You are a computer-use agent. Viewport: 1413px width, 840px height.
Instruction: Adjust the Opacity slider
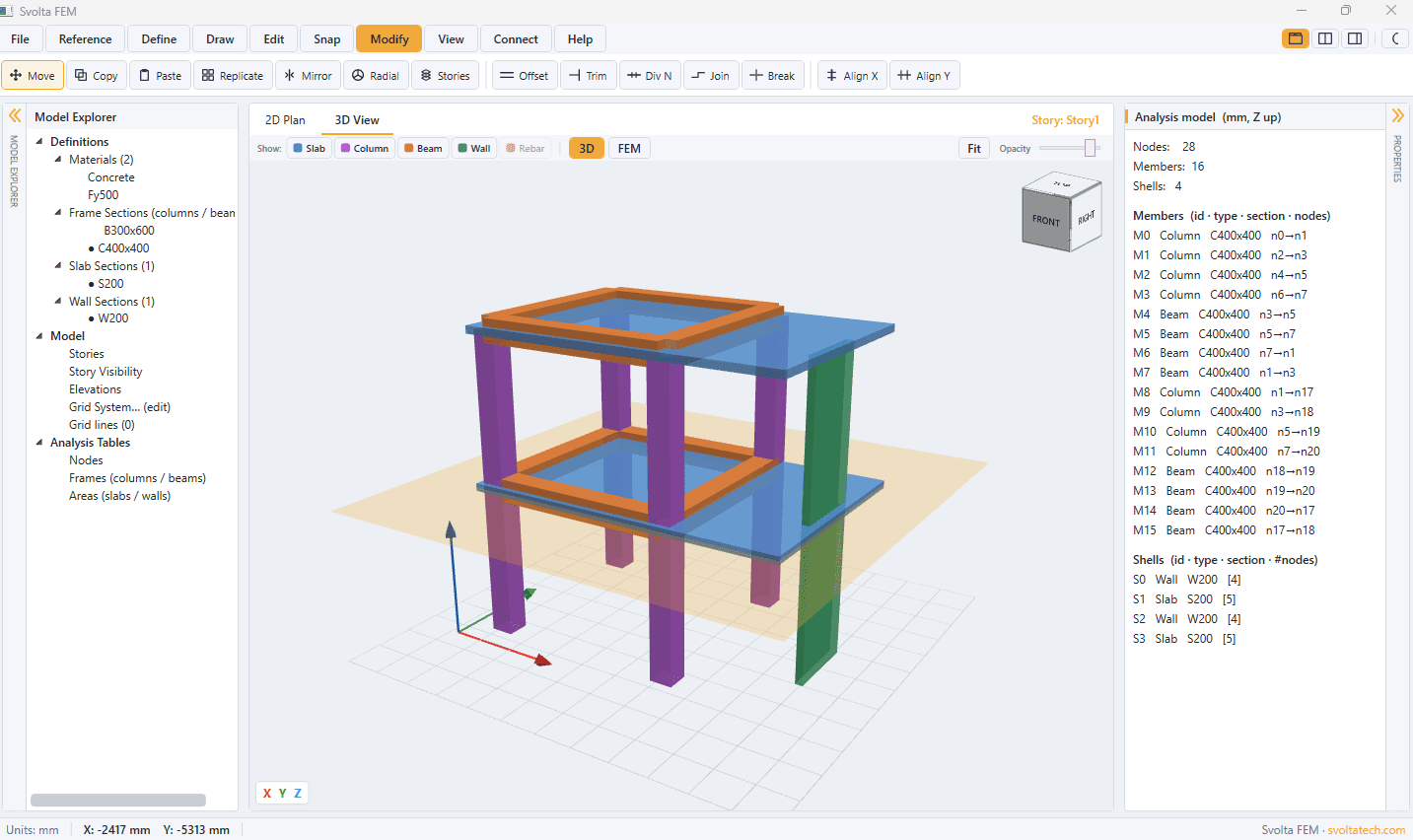pos(1069,148)
